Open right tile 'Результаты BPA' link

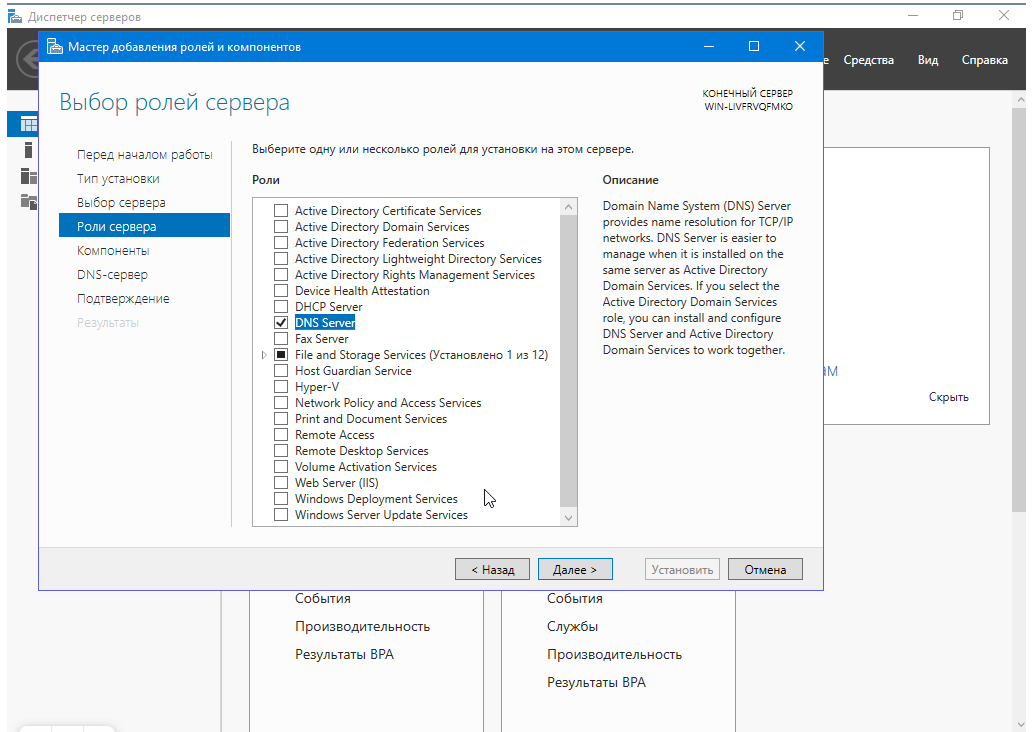pyautogui.click(x=596, y=683)
